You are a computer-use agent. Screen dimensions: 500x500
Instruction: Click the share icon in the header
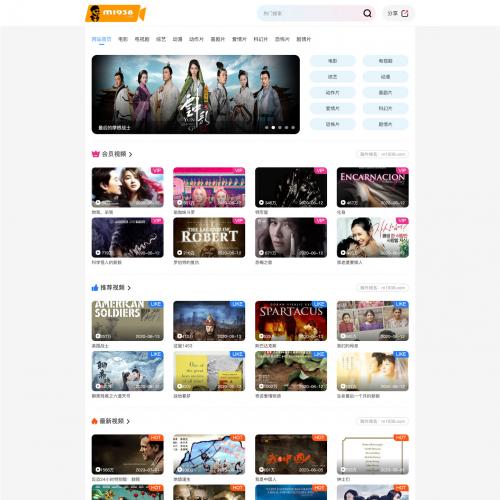click(405, 13)
